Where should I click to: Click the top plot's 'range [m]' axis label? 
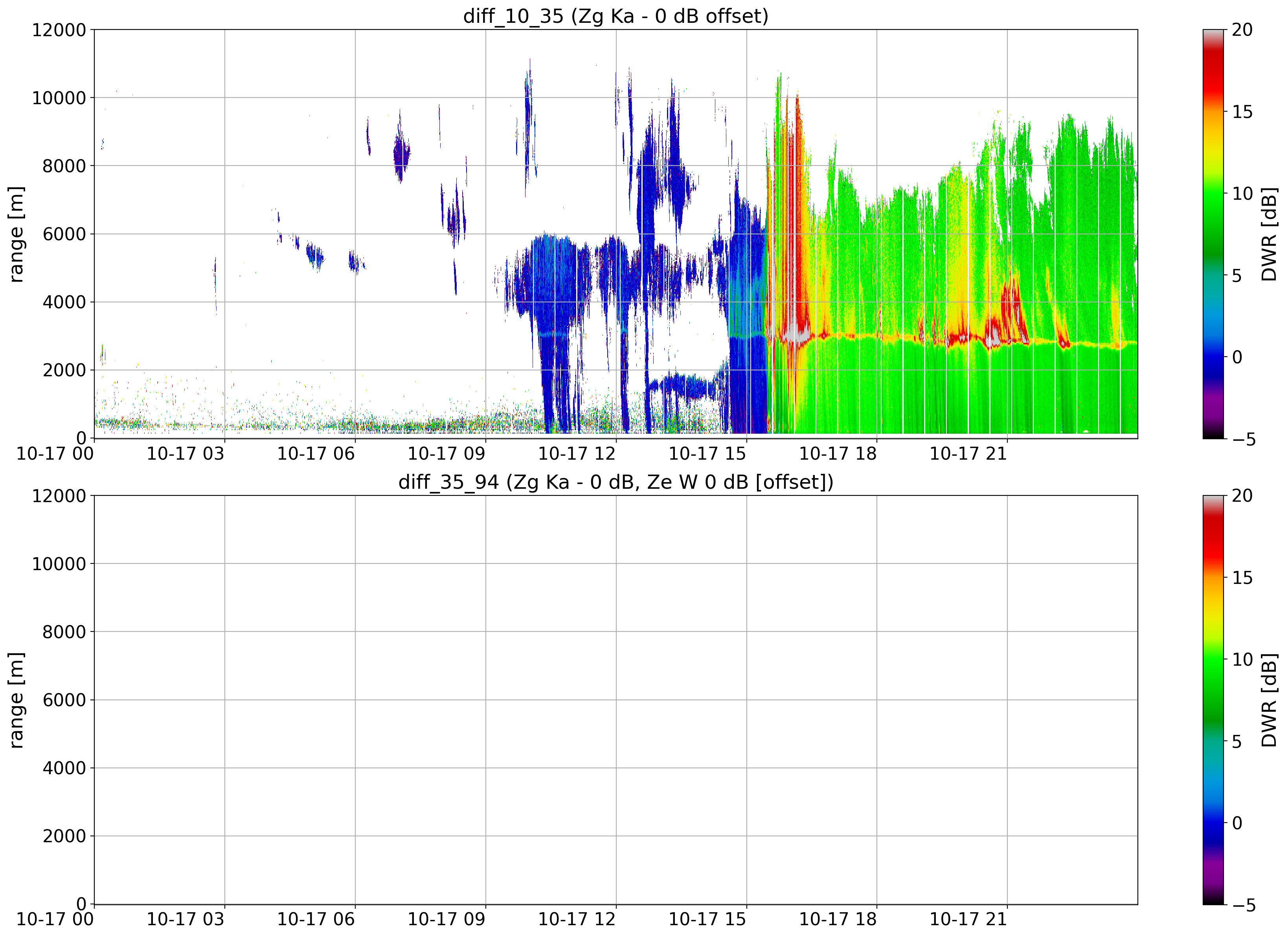16,234
